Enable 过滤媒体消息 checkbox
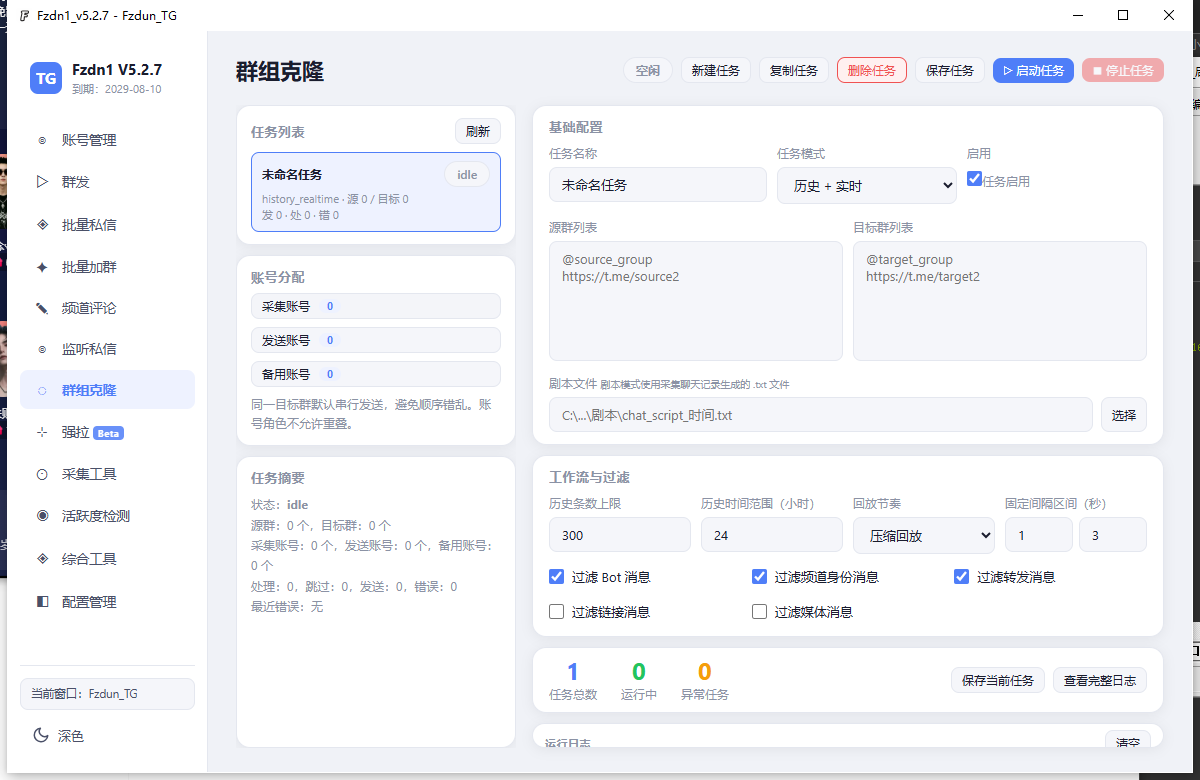Viewport: 1200px width, 780px height. (760, 612)
